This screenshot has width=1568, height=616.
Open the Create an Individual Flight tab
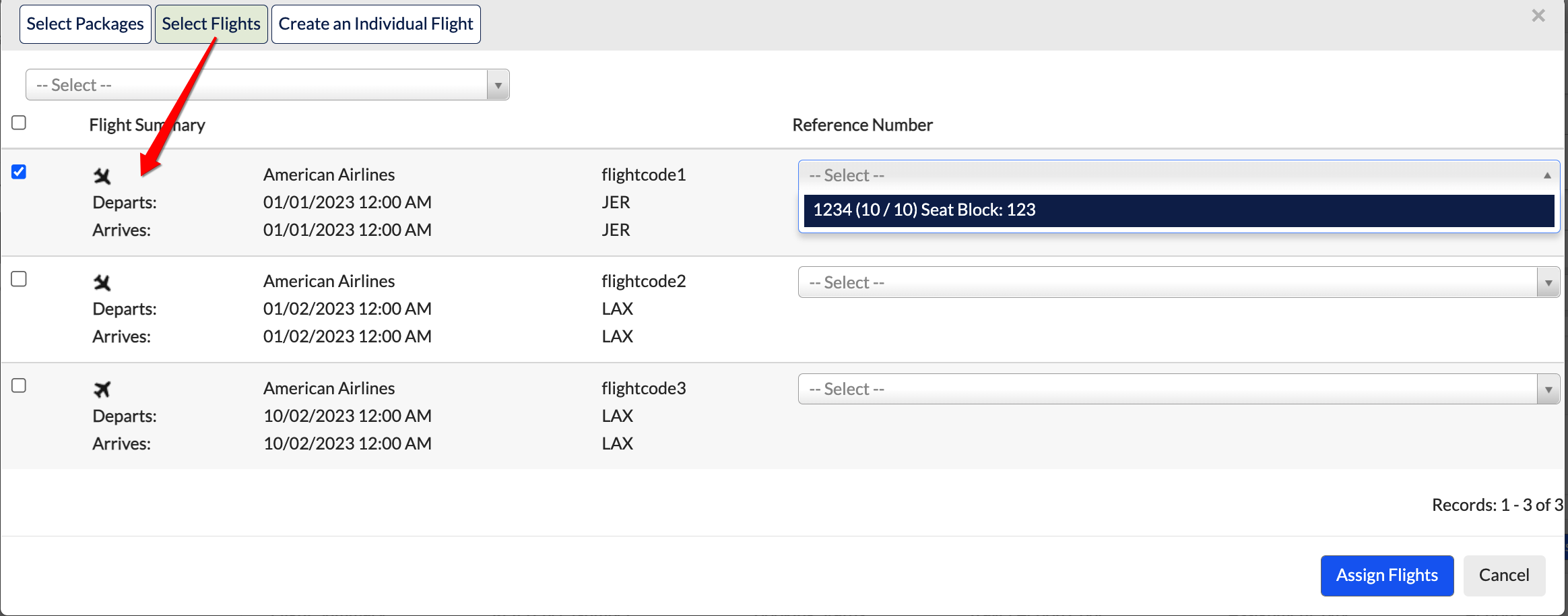pyautogui.click(x=376, y=24)
